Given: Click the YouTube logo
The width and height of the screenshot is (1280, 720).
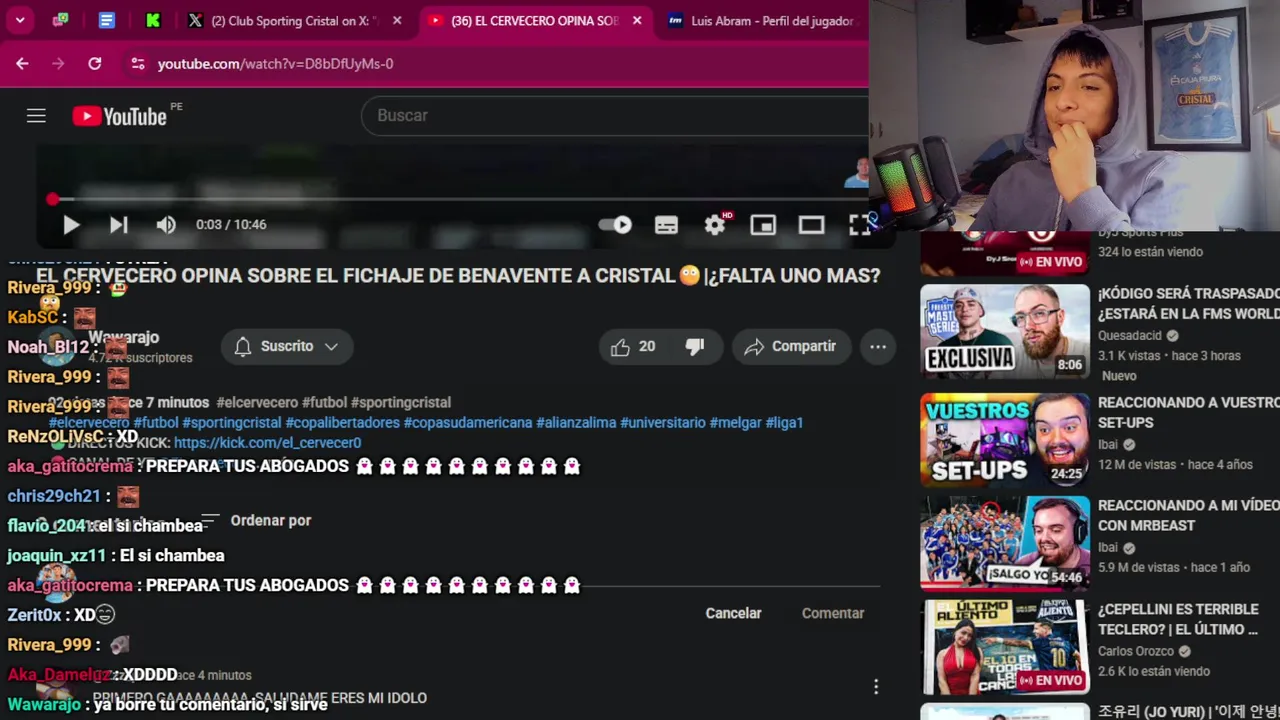Looking at the screenshot, I should [119, 116].
